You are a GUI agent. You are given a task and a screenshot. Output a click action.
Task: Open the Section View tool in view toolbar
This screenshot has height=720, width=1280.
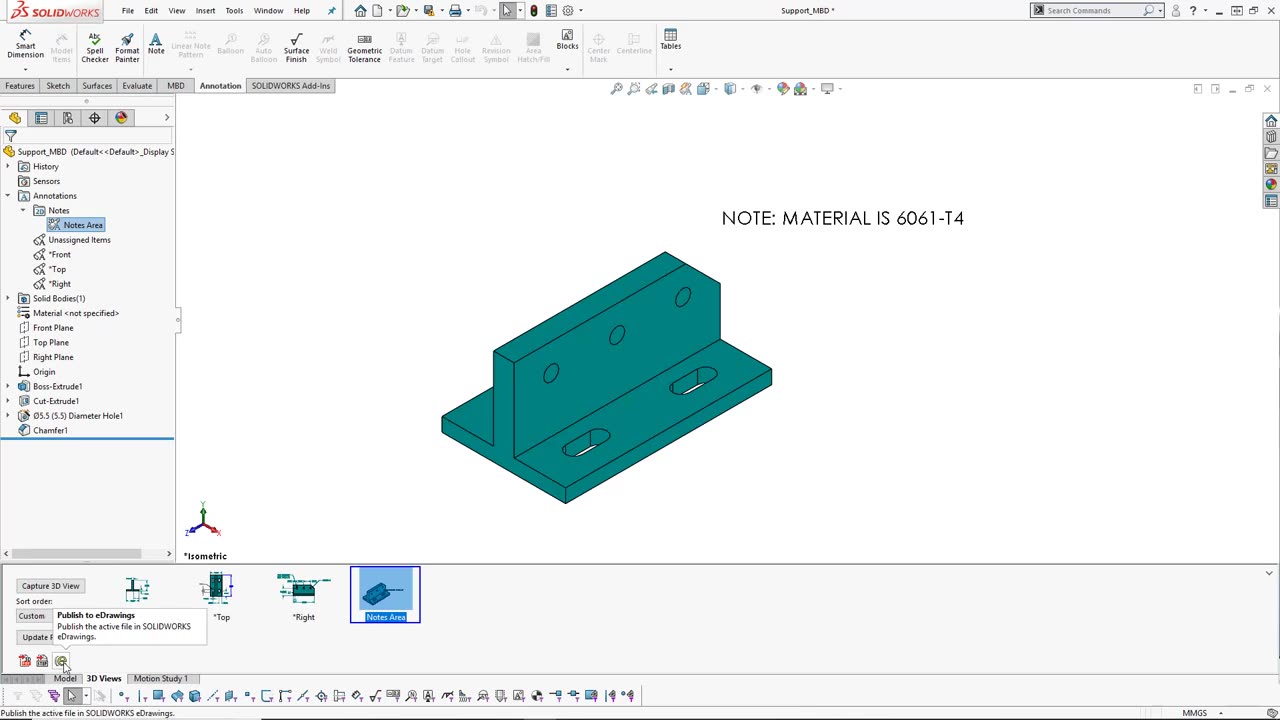tap(668, 89)
